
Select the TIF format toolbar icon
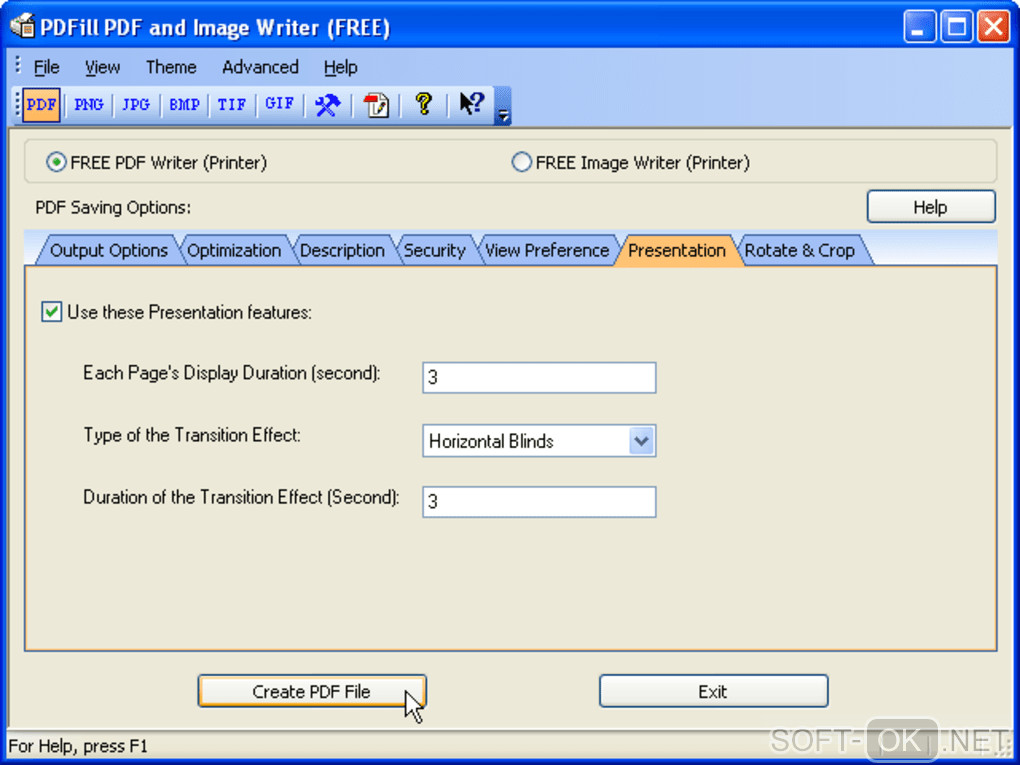232,105
